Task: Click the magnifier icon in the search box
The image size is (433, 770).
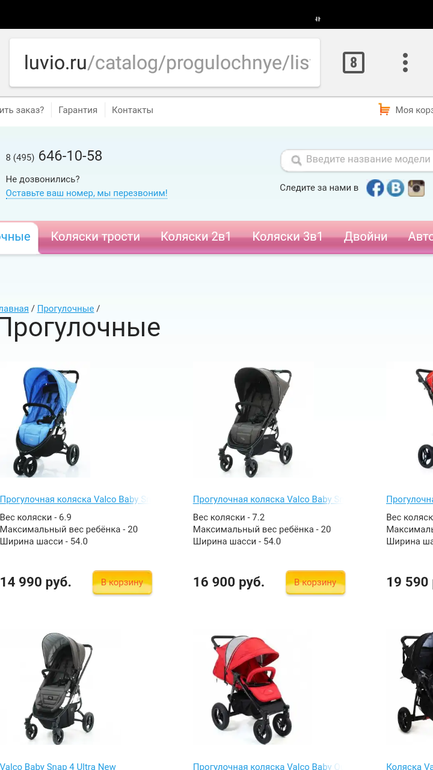Action: (x=296, y=160)
